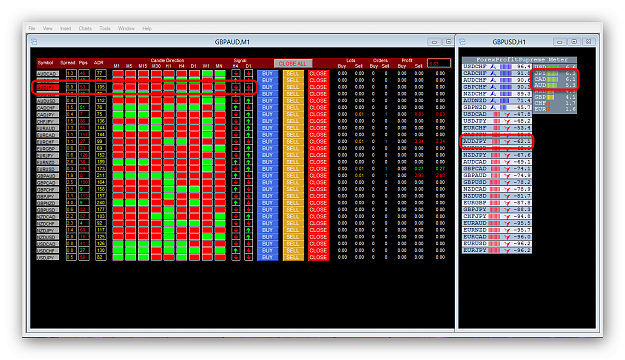Click BUY in the EURUSD row

267,169
